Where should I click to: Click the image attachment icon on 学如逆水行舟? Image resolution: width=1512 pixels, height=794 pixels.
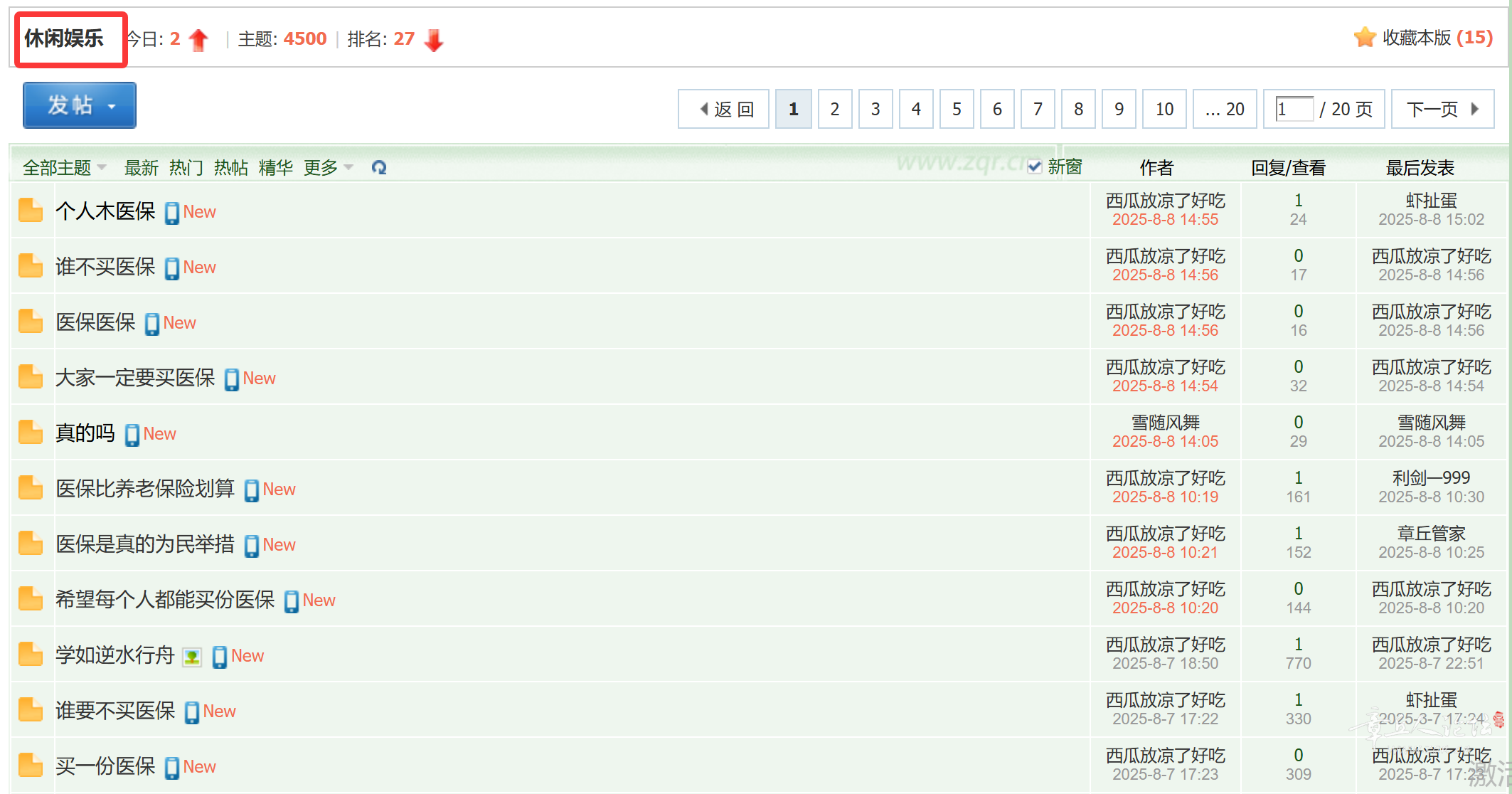coord(192,657)
